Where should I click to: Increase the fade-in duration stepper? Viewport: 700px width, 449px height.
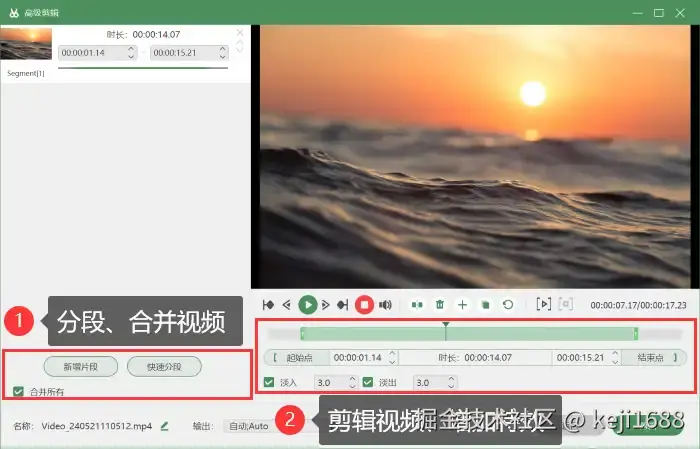352,378
